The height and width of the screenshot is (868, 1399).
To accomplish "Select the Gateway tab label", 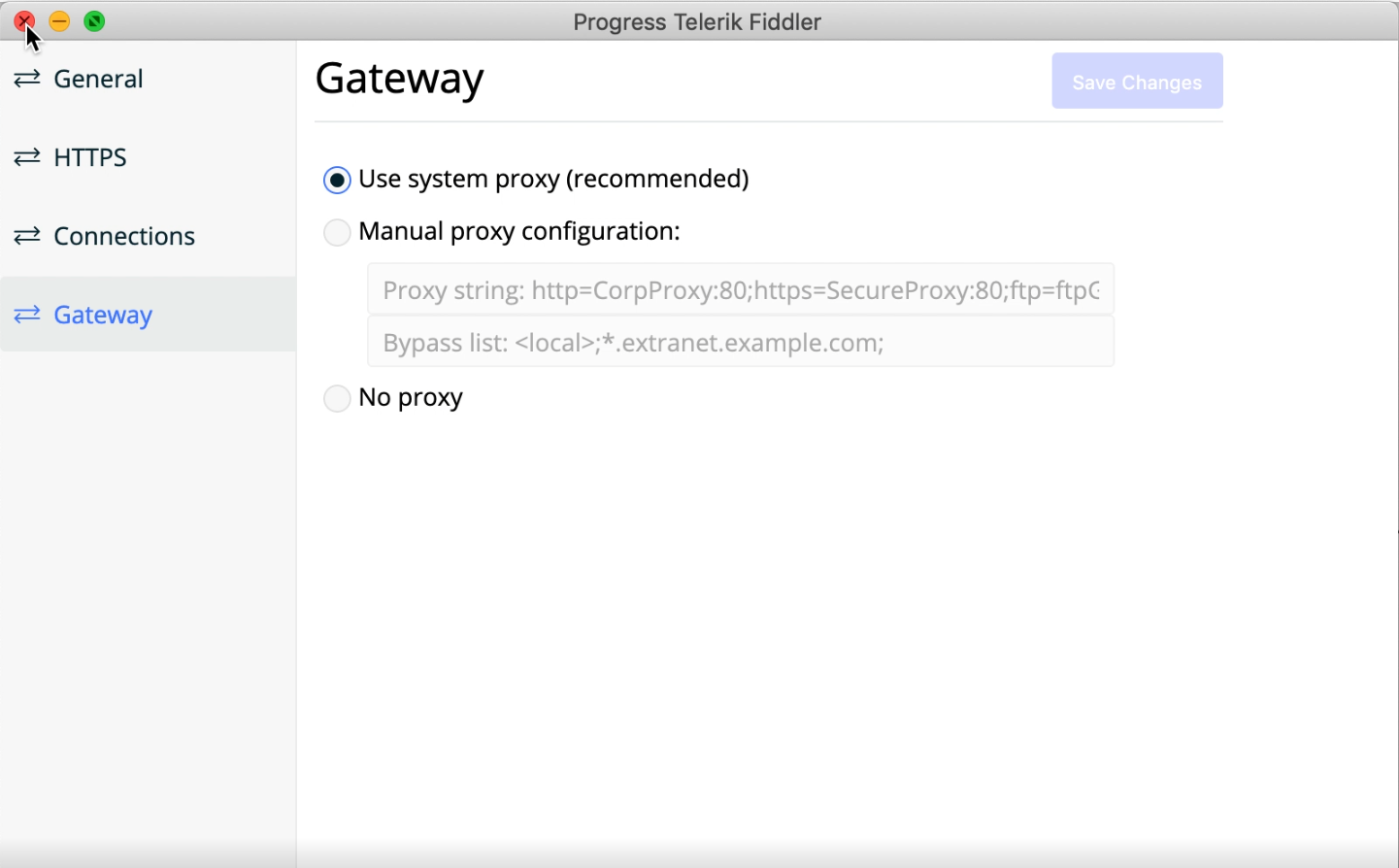I will pyautogui.click(x=103, y=315).
